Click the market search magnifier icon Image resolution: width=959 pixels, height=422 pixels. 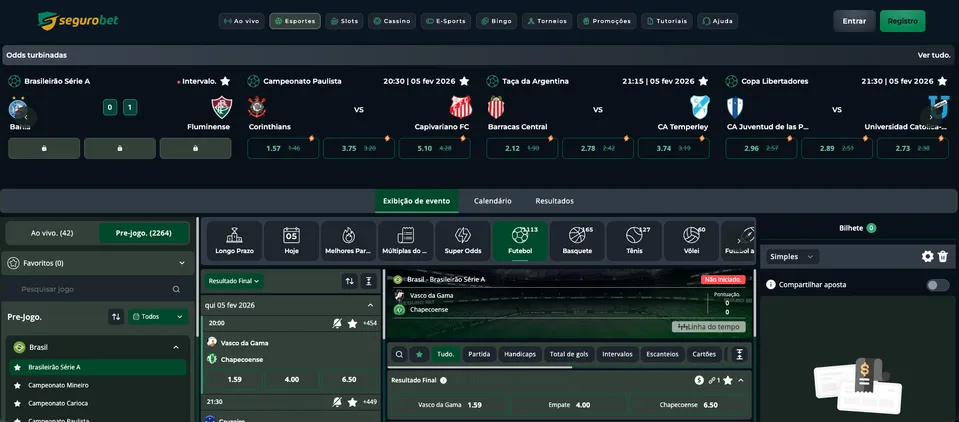(399, 354)
